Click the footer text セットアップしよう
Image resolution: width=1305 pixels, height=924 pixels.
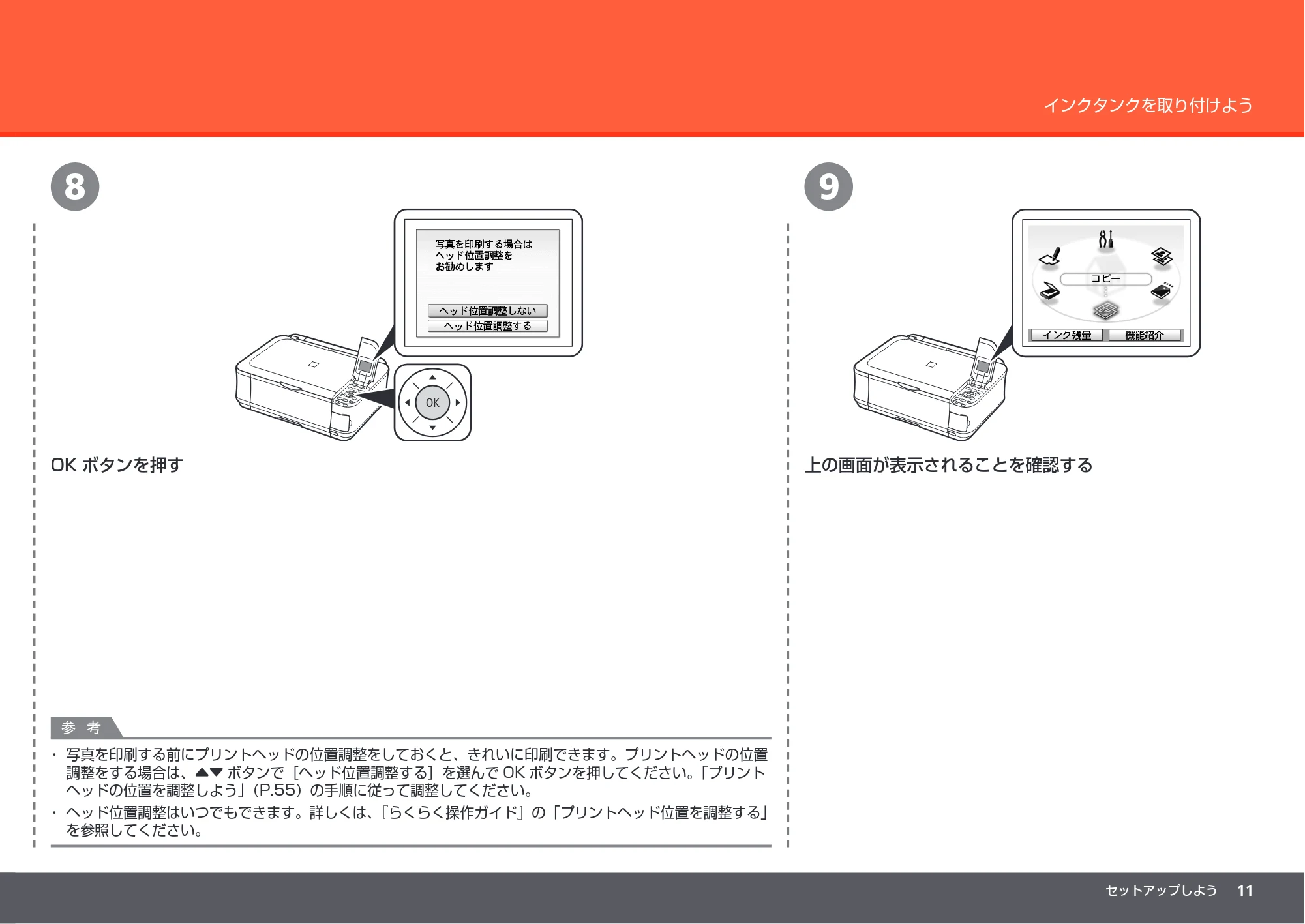(x=1161, y=890)
